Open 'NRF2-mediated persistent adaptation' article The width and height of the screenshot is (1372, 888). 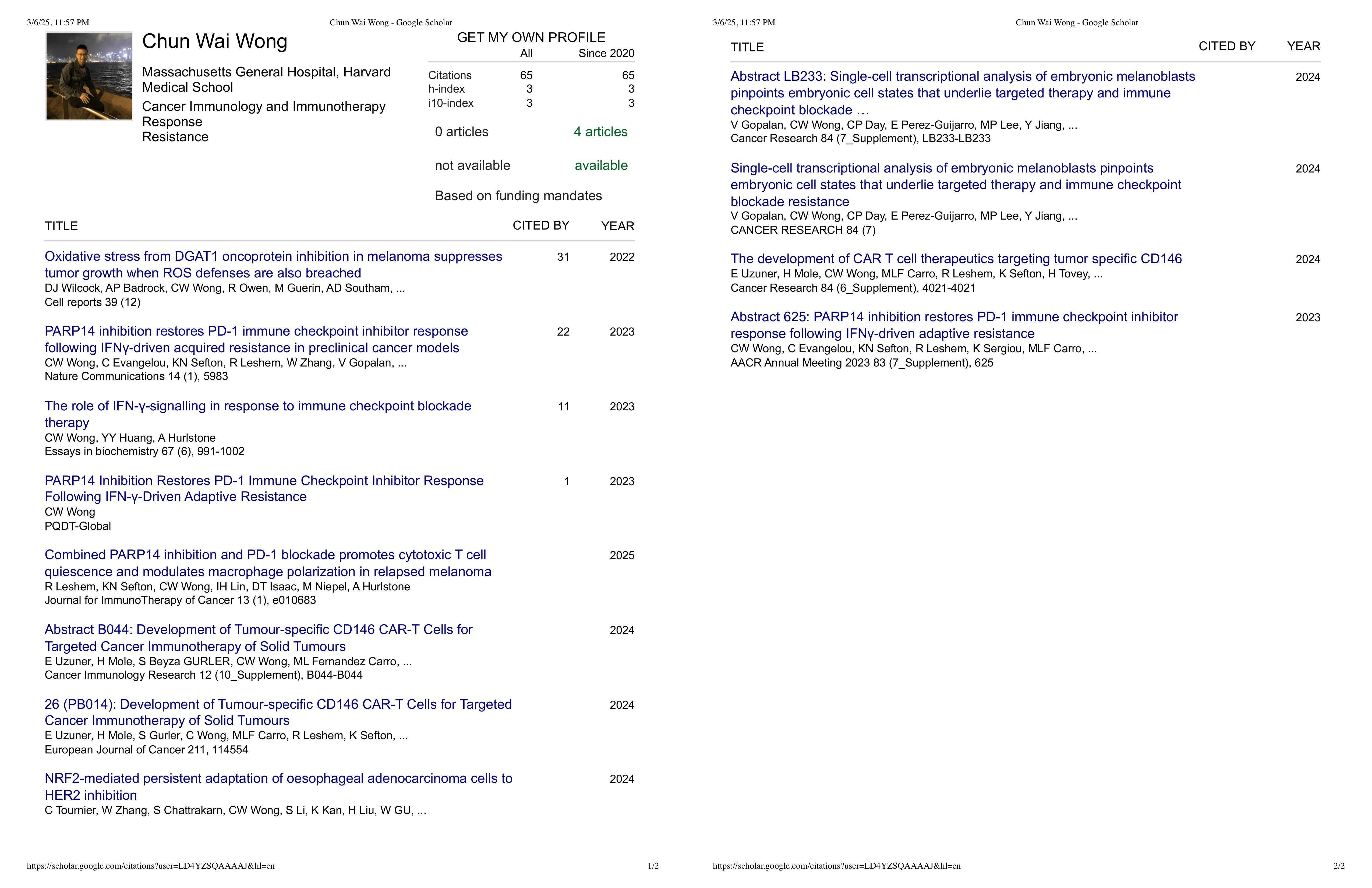pyautogui.click(x=278, y=787)
